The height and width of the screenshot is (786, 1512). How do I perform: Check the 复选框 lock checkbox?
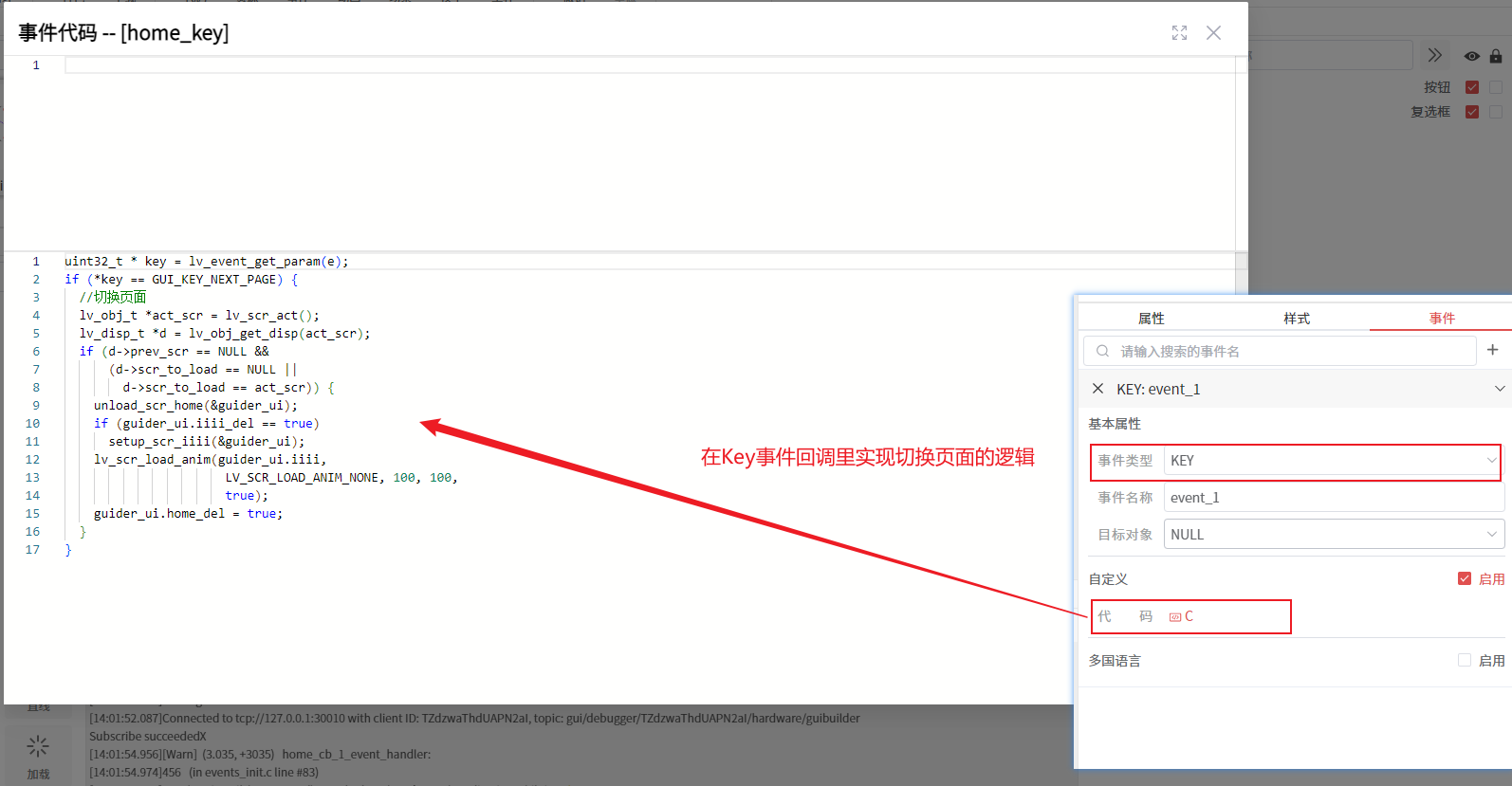click(x=1496, y=112)
